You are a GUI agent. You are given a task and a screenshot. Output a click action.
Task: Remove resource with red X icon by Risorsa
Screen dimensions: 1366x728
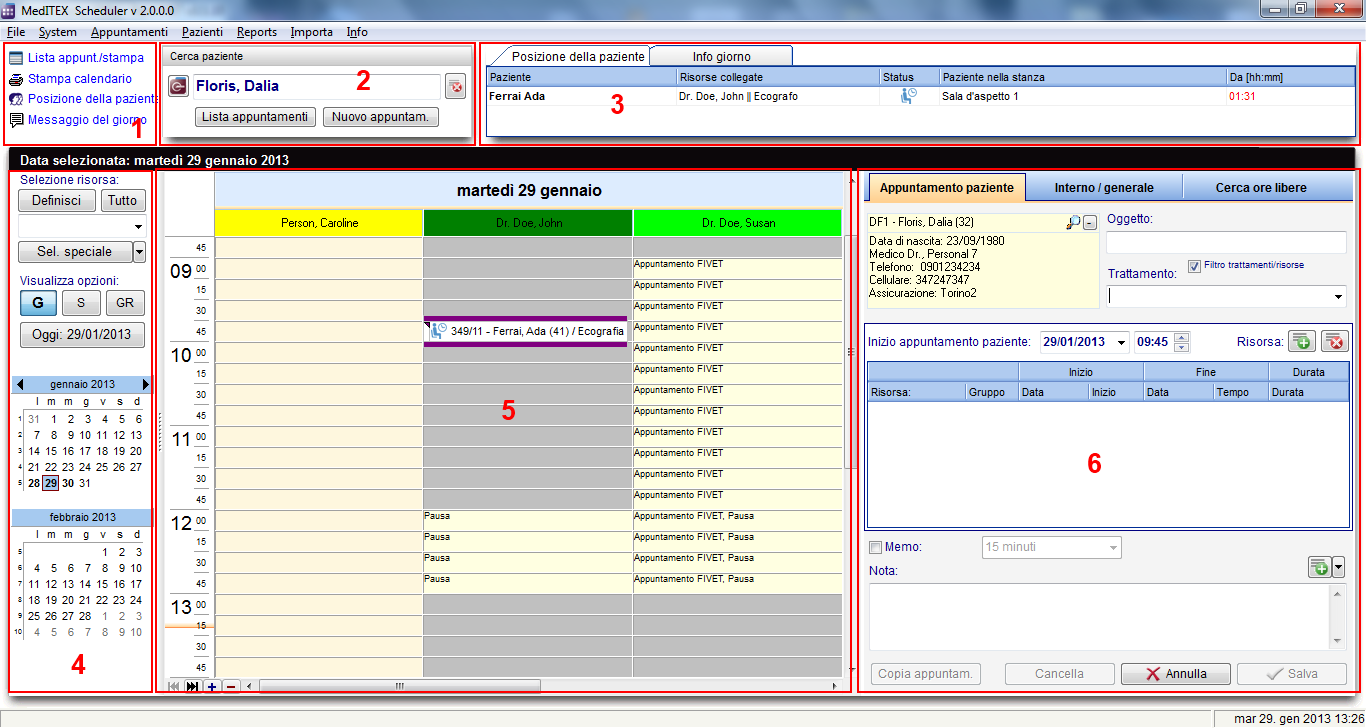coord(1335,341)
